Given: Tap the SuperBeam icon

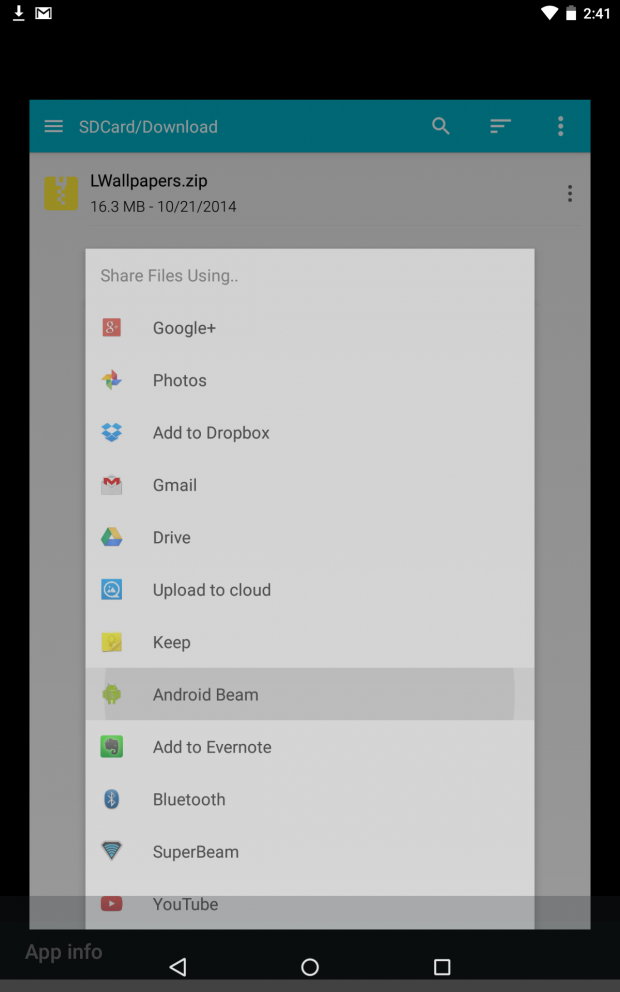Looking at the screenshot, I should (x=111, y=852).
